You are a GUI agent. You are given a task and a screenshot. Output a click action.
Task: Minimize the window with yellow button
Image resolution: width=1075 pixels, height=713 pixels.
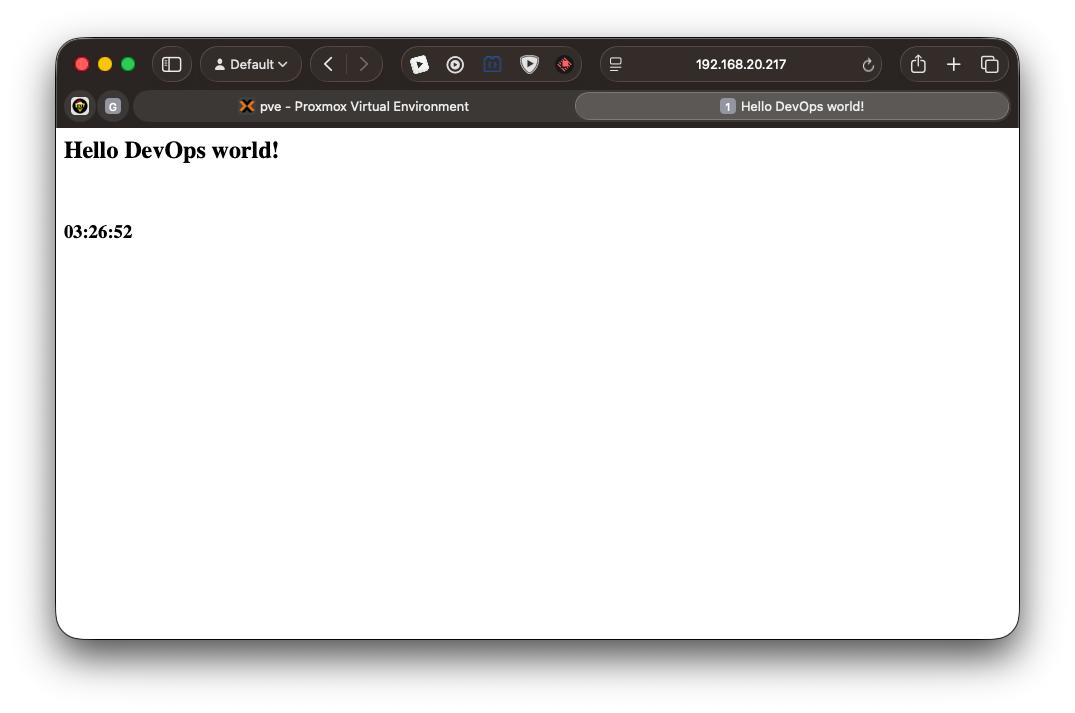[105, 64]
